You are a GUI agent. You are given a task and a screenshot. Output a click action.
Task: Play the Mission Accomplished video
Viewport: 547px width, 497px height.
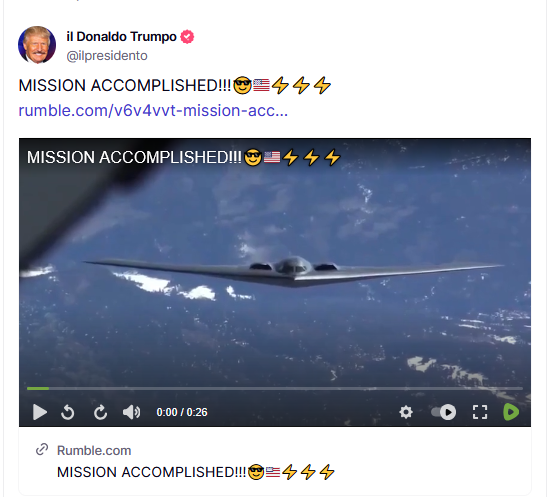40,412
